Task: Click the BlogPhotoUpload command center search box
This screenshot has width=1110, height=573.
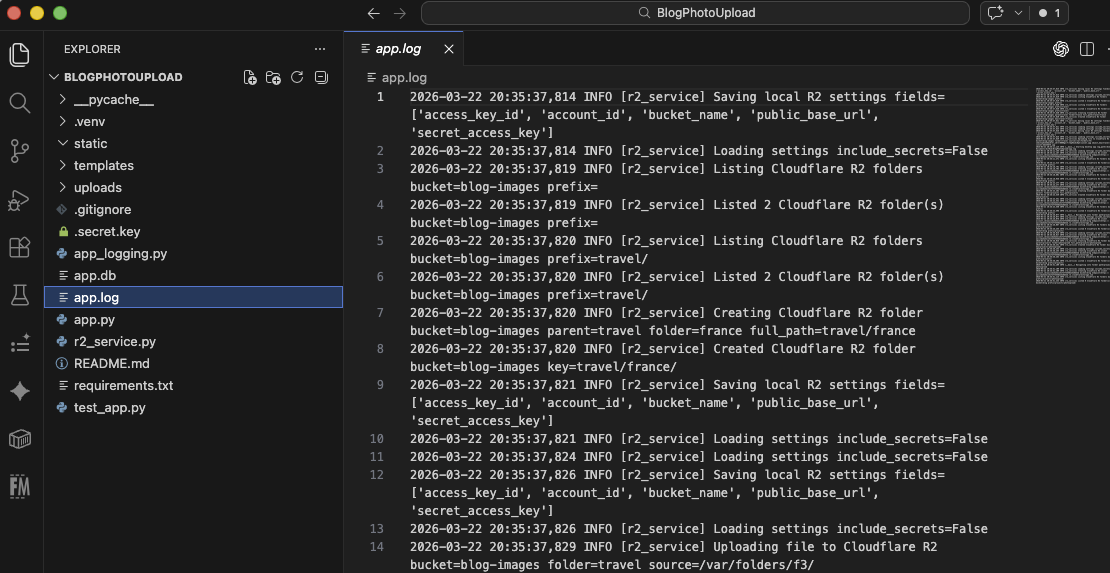Action: [695, 13]
